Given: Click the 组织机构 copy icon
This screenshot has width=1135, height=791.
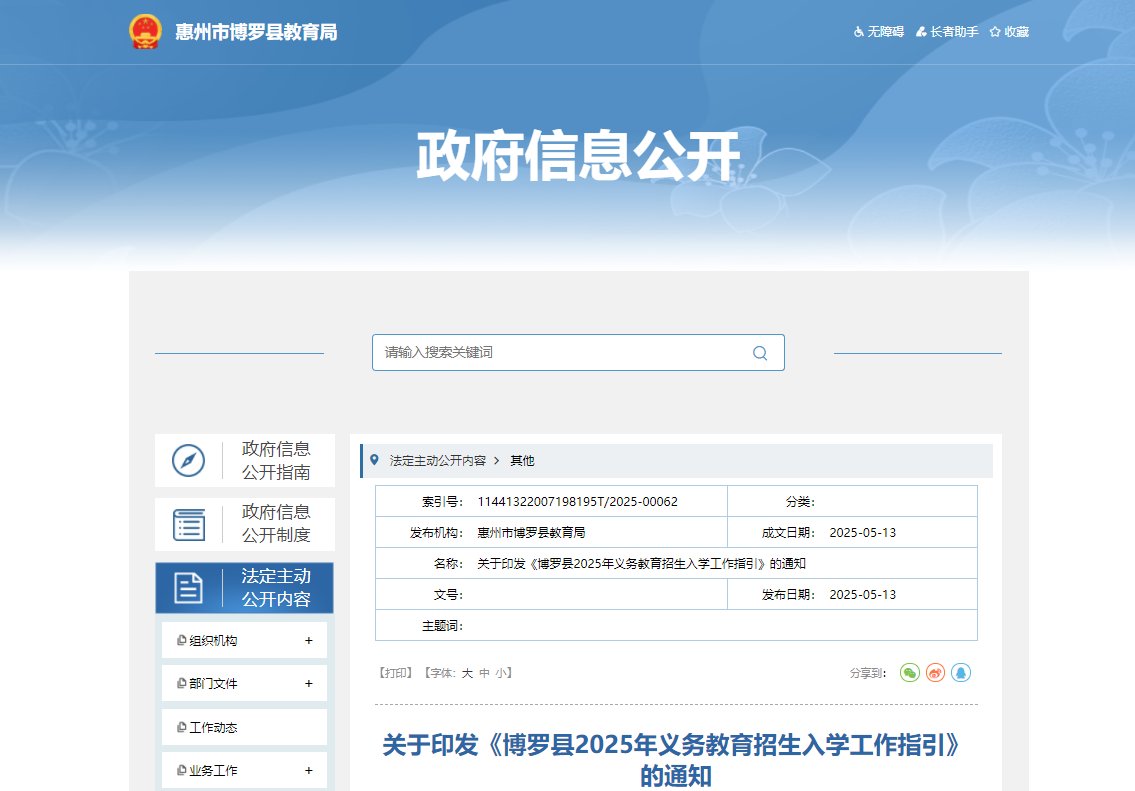Looking at the screenshot, I should [182, 640].
